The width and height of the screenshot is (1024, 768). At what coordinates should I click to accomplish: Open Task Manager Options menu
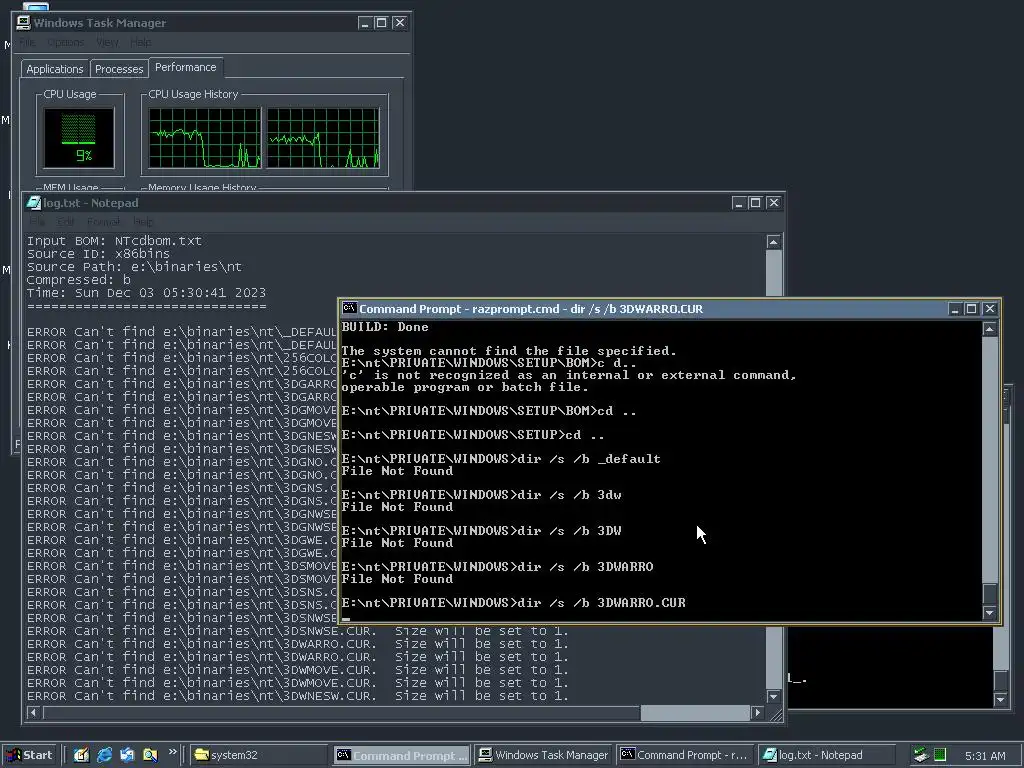65,42
